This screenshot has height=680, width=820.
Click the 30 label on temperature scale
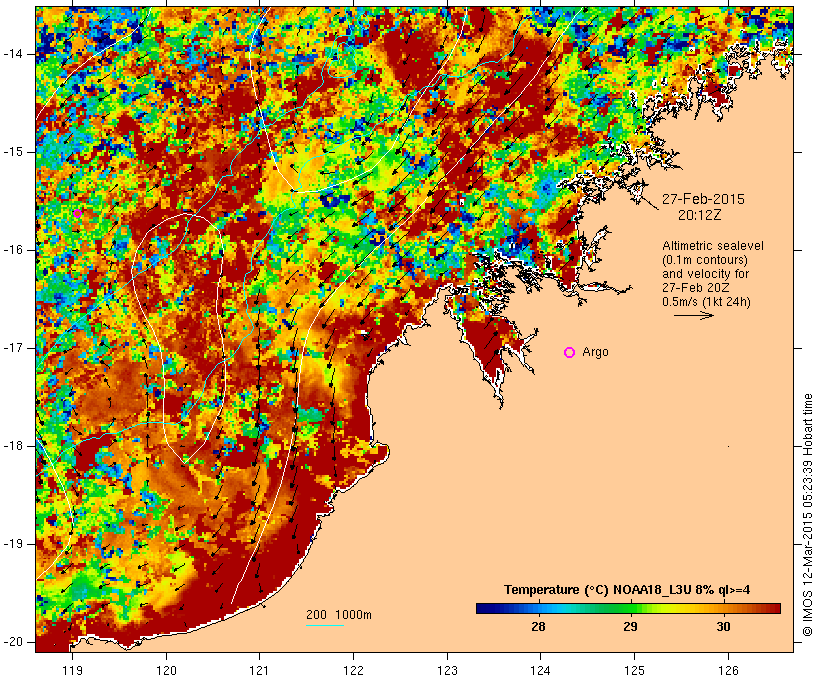coord(723,627)
